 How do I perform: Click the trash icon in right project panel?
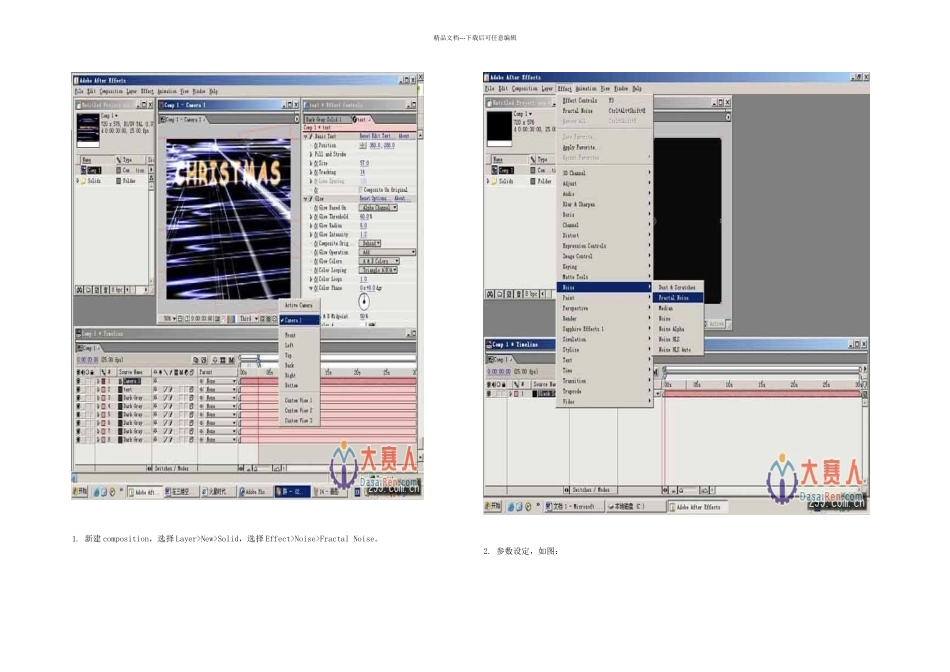[x=520, y=294]
